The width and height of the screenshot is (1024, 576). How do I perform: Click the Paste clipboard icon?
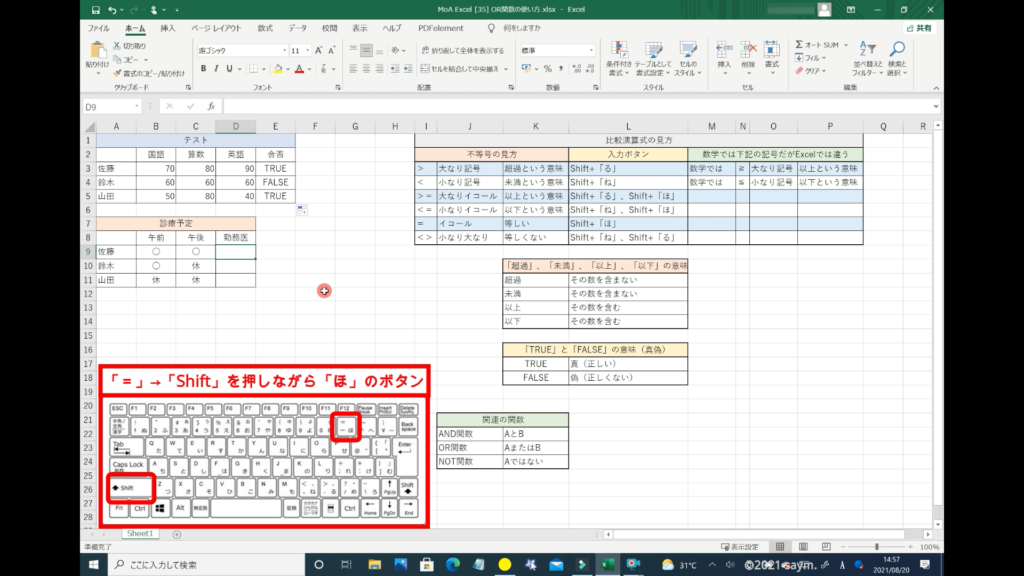point(98,50)
